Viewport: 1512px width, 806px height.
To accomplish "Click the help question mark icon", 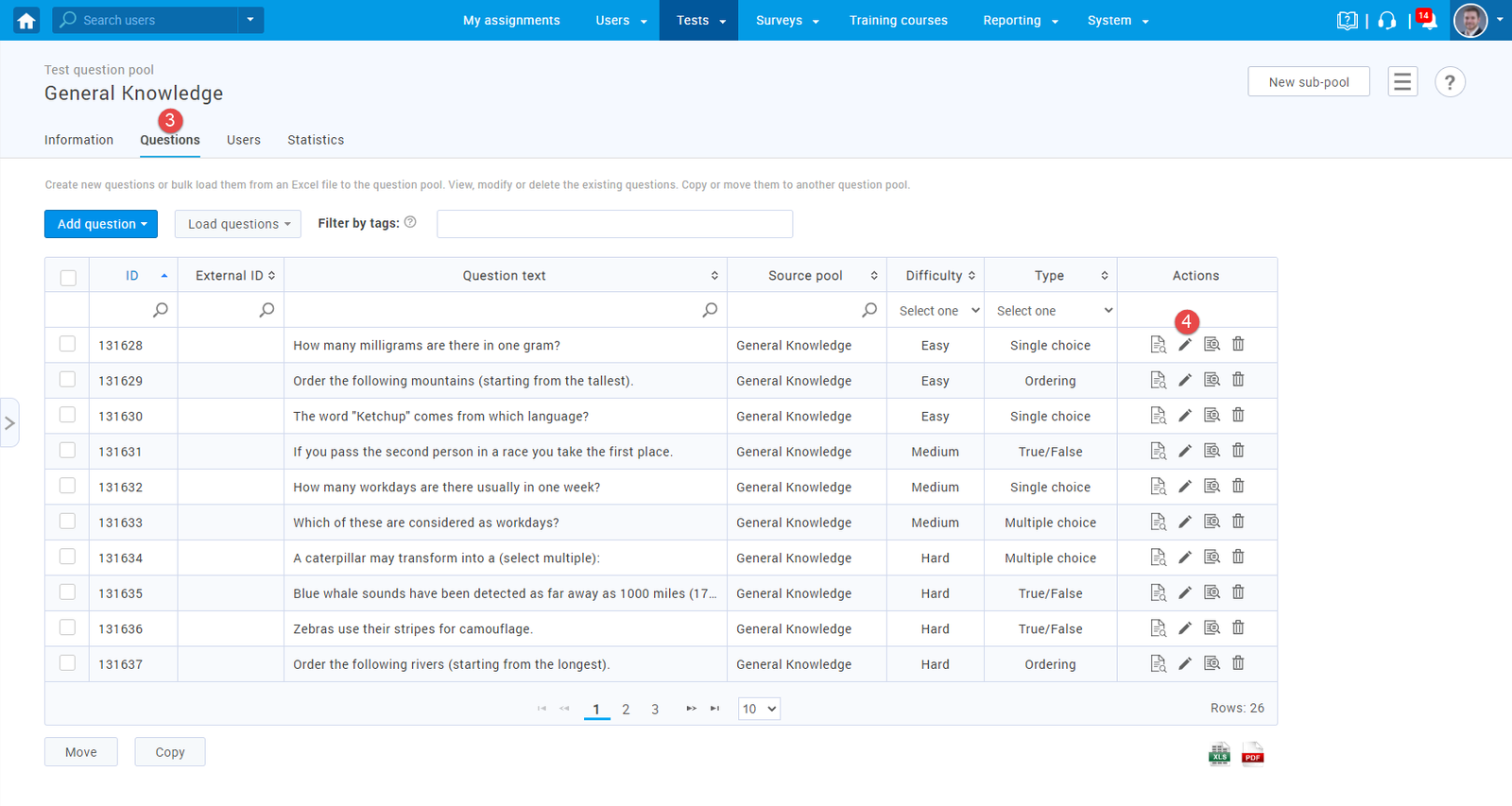I will click(1450, 82).
